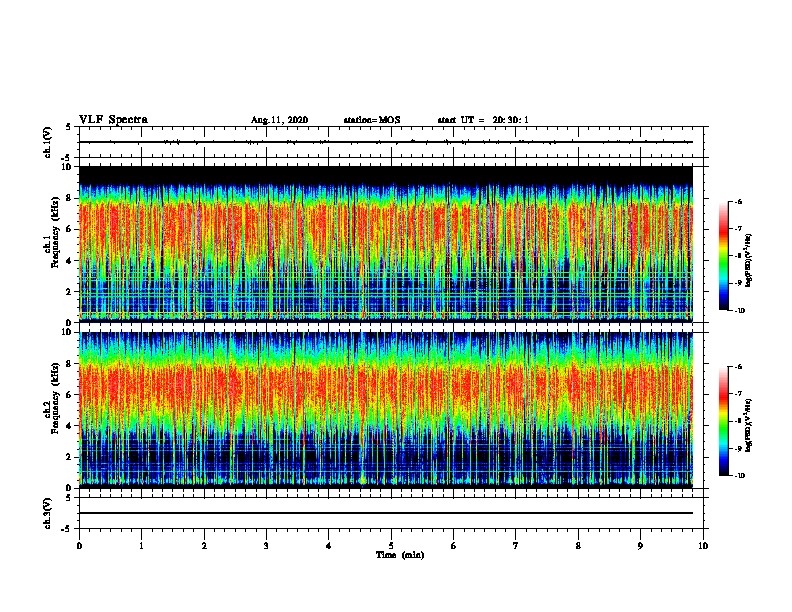
Task: Click the "-9" tick on ch.2 color bar
Action: [737, 448]
